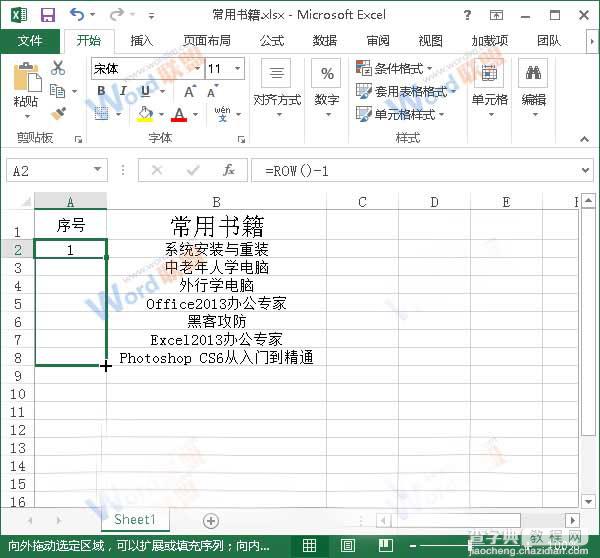The width and height of the screenshot is (600, 558).
Task: Open the paste options dropdown arrow
Action: [27, 116]
